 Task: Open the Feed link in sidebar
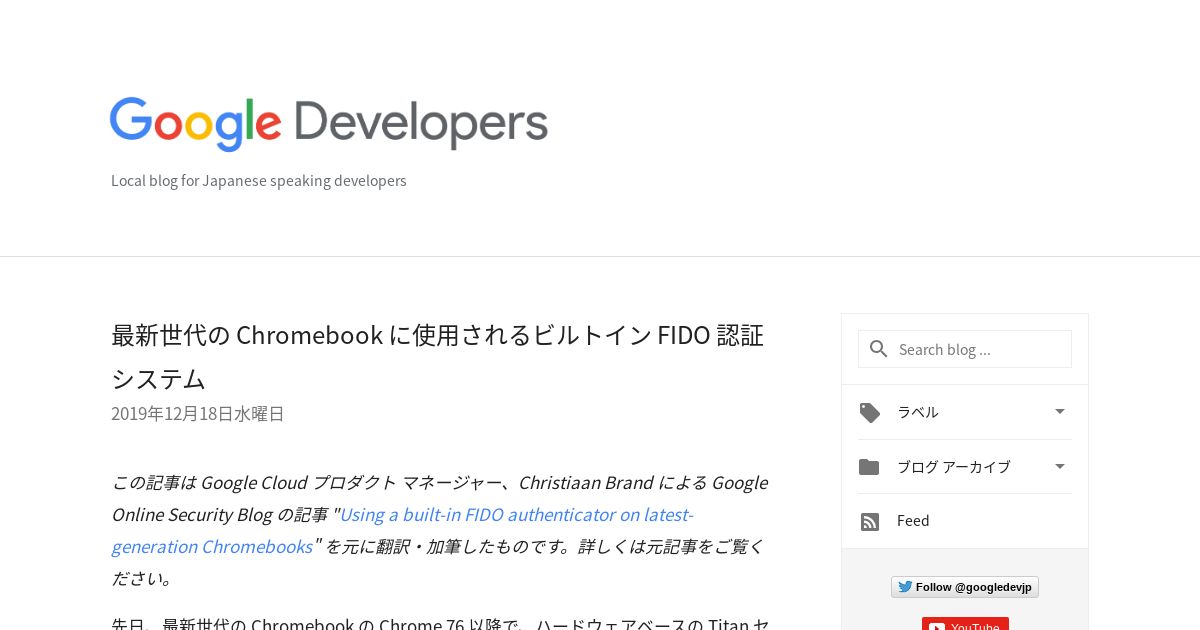point(913,521)
